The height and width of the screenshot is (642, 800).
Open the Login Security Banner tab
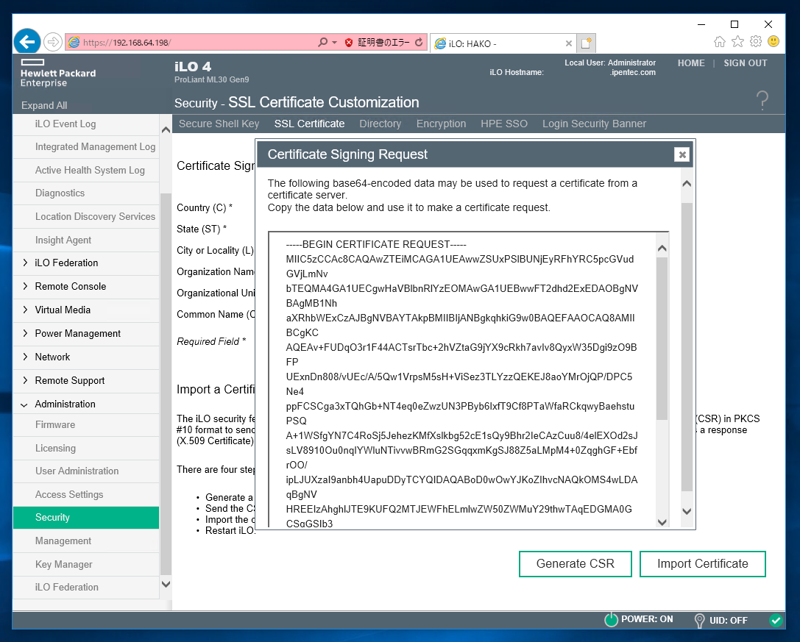click(x=594, y=124)
